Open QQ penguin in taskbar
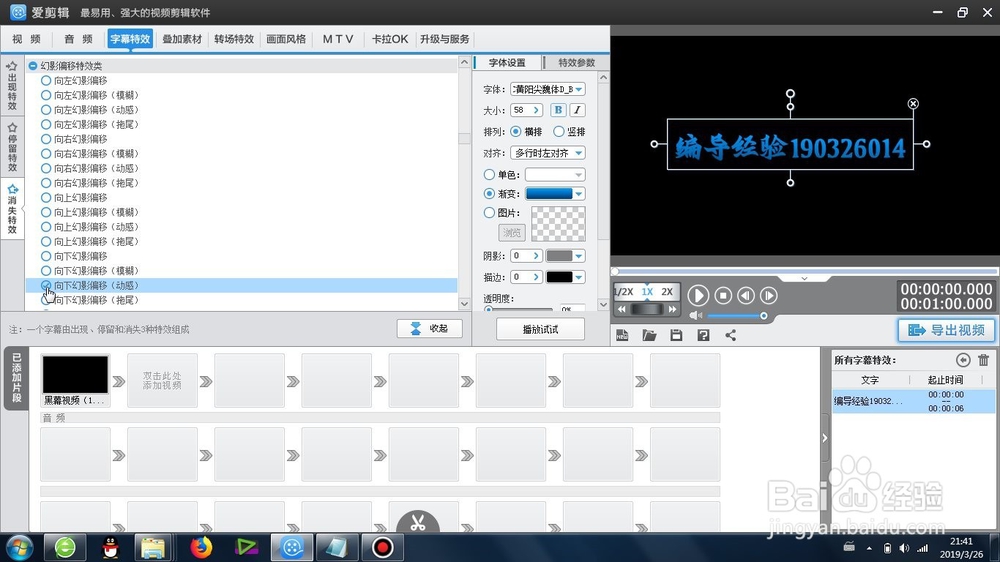 110,547
